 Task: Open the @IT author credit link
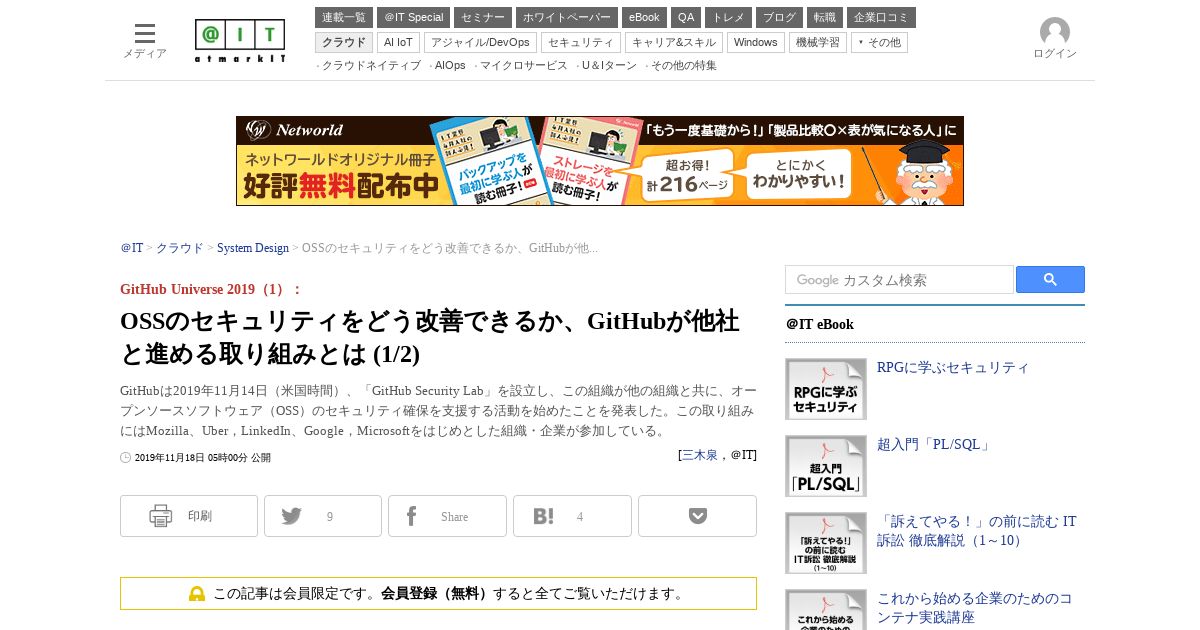(x=742, y=455)
